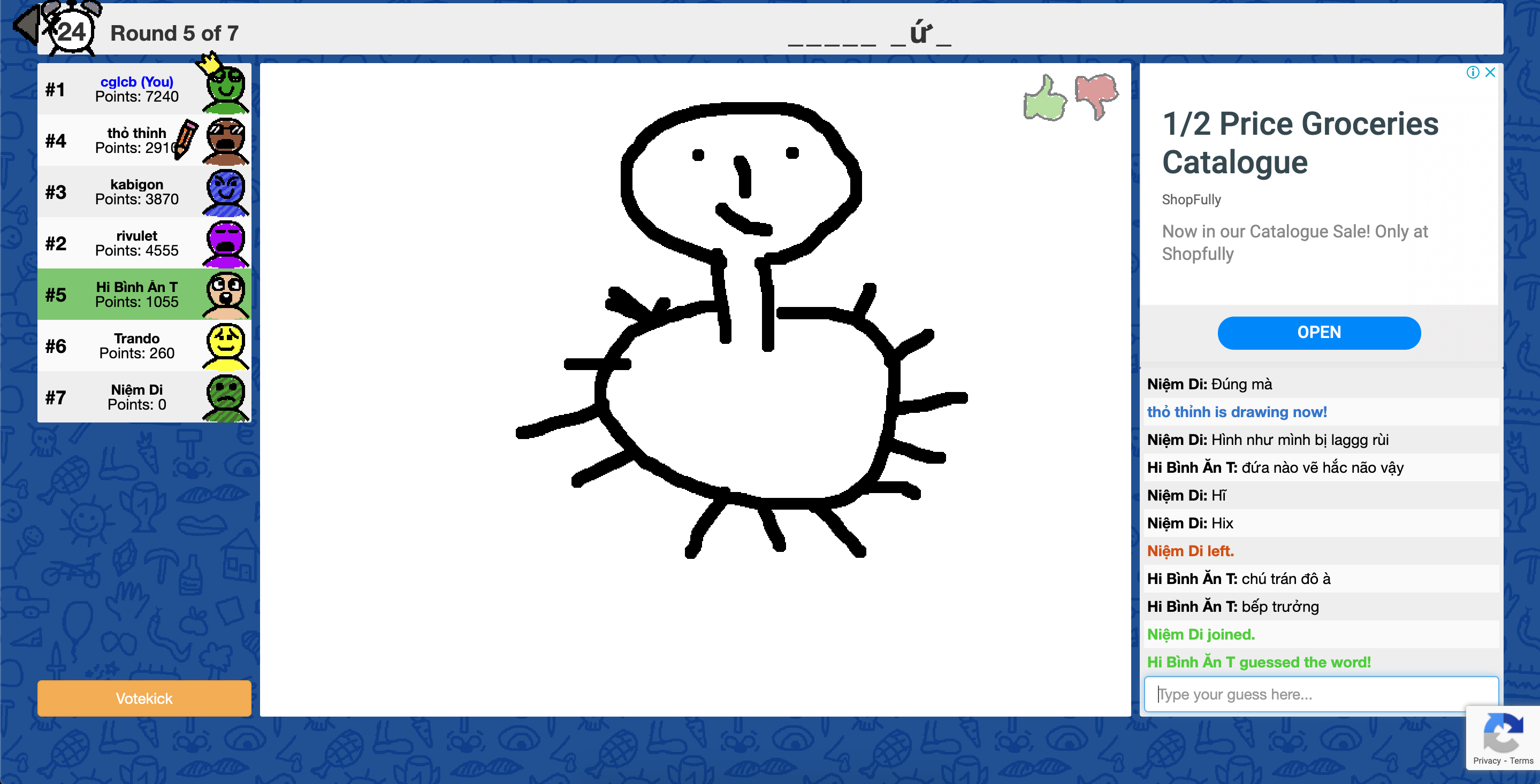
Task: Click the pencil drawing indicator icon
Action: point(186,139)
